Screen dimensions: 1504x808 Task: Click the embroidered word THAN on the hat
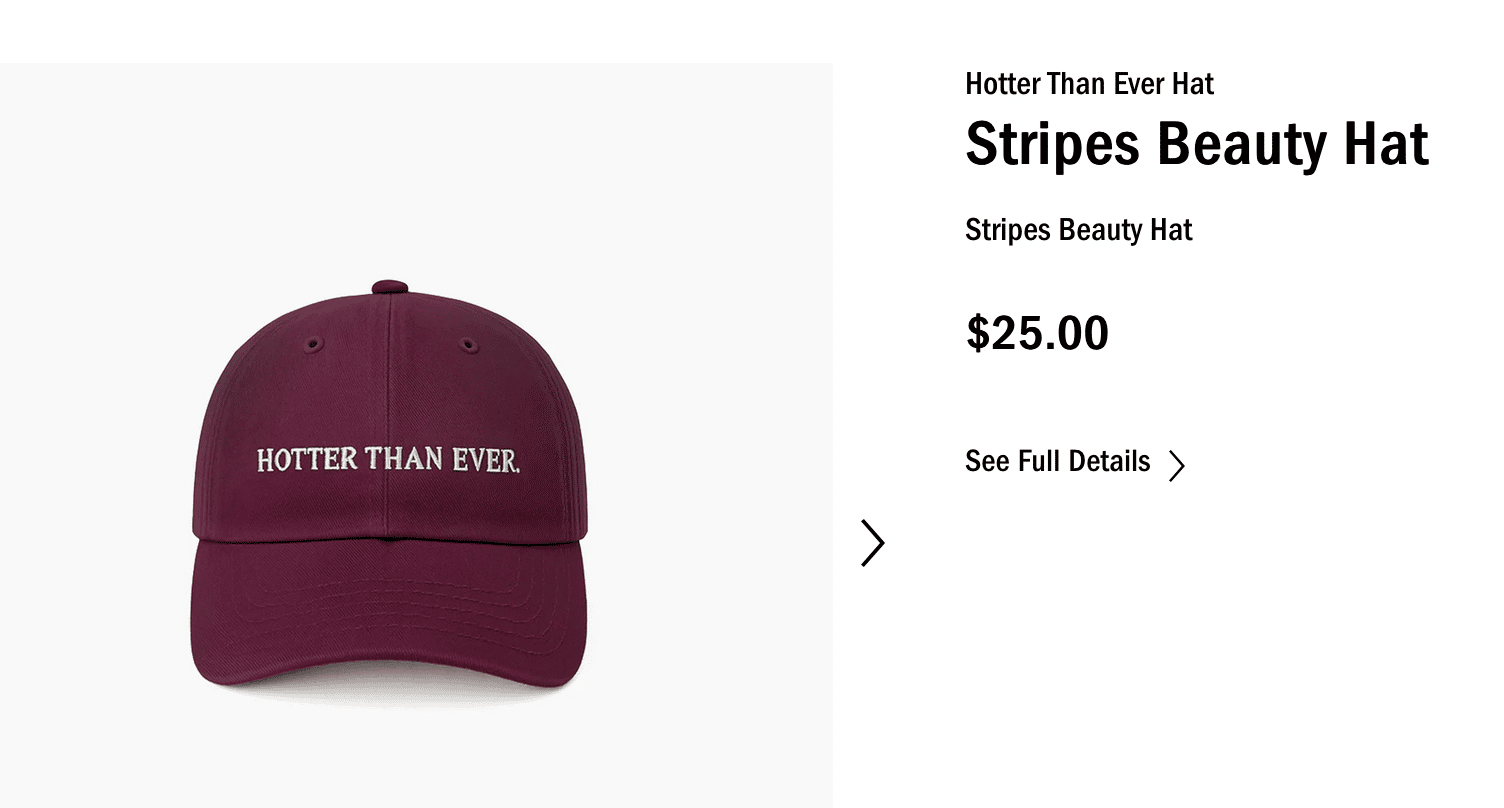tap(403, 460)
